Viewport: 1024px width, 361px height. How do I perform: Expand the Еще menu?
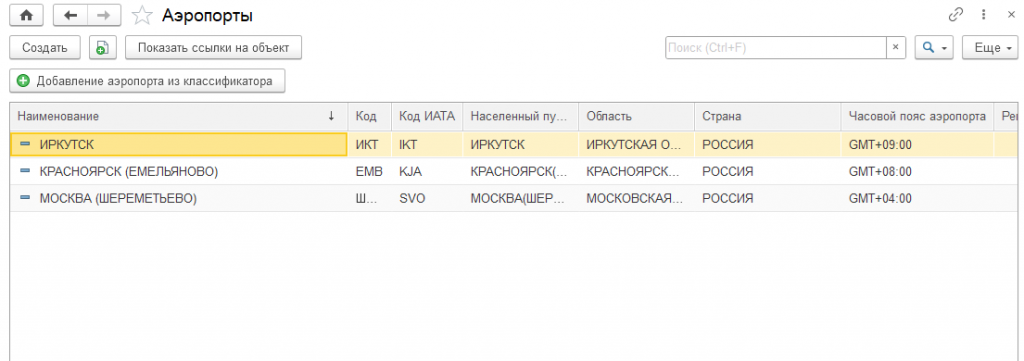tap(990, 48)
